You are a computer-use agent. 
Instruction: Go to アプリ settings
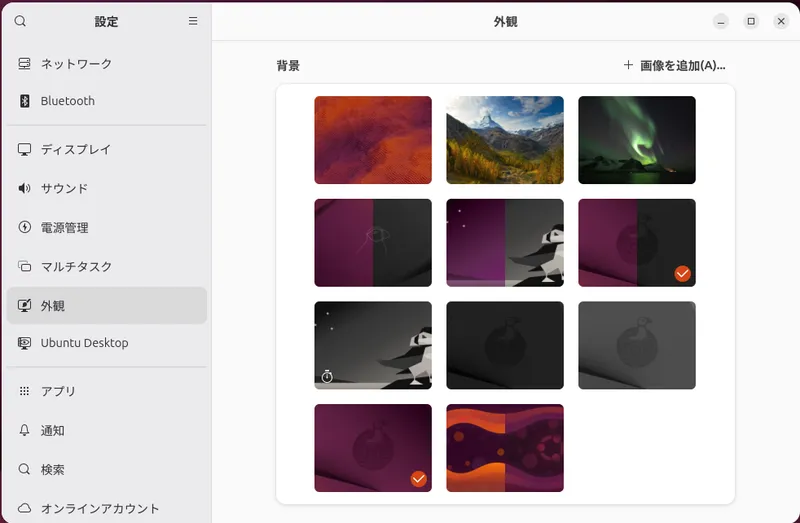[x=107, y=391]
